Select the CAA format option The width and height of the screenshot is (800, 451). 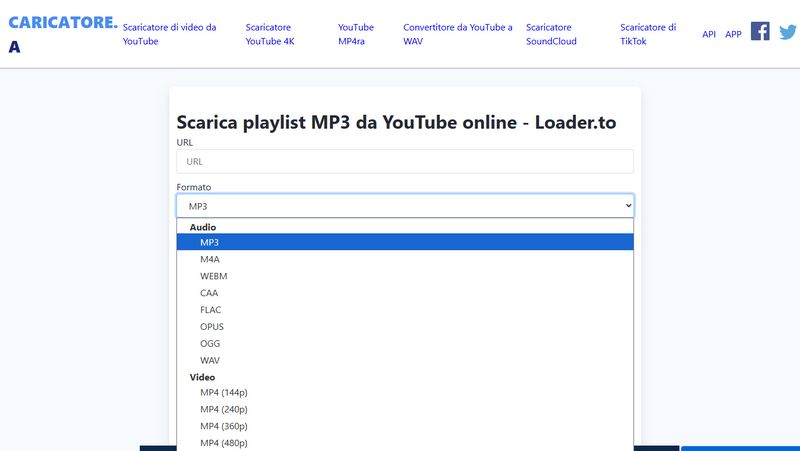pos(405,293)
